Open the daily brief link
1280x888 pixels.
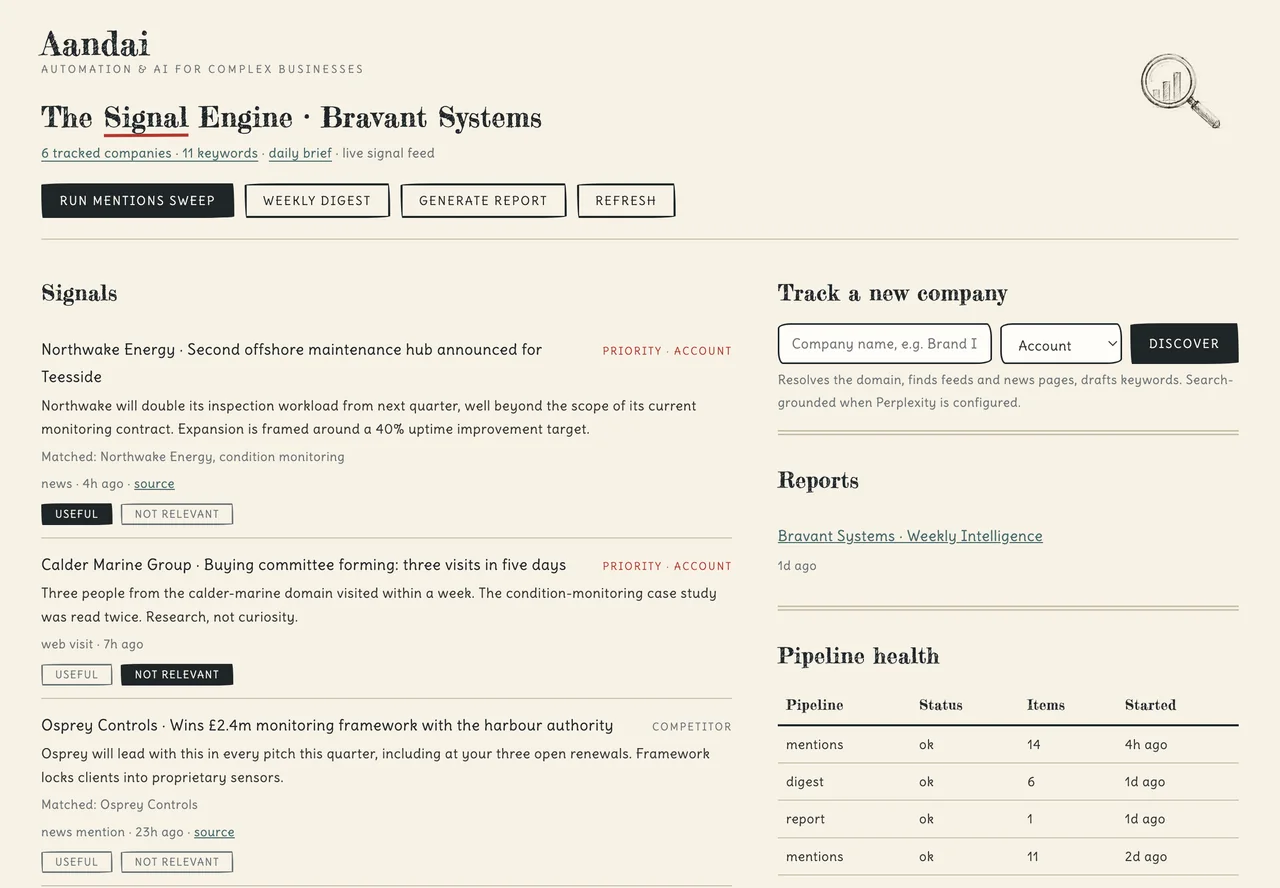click(300, 153)
